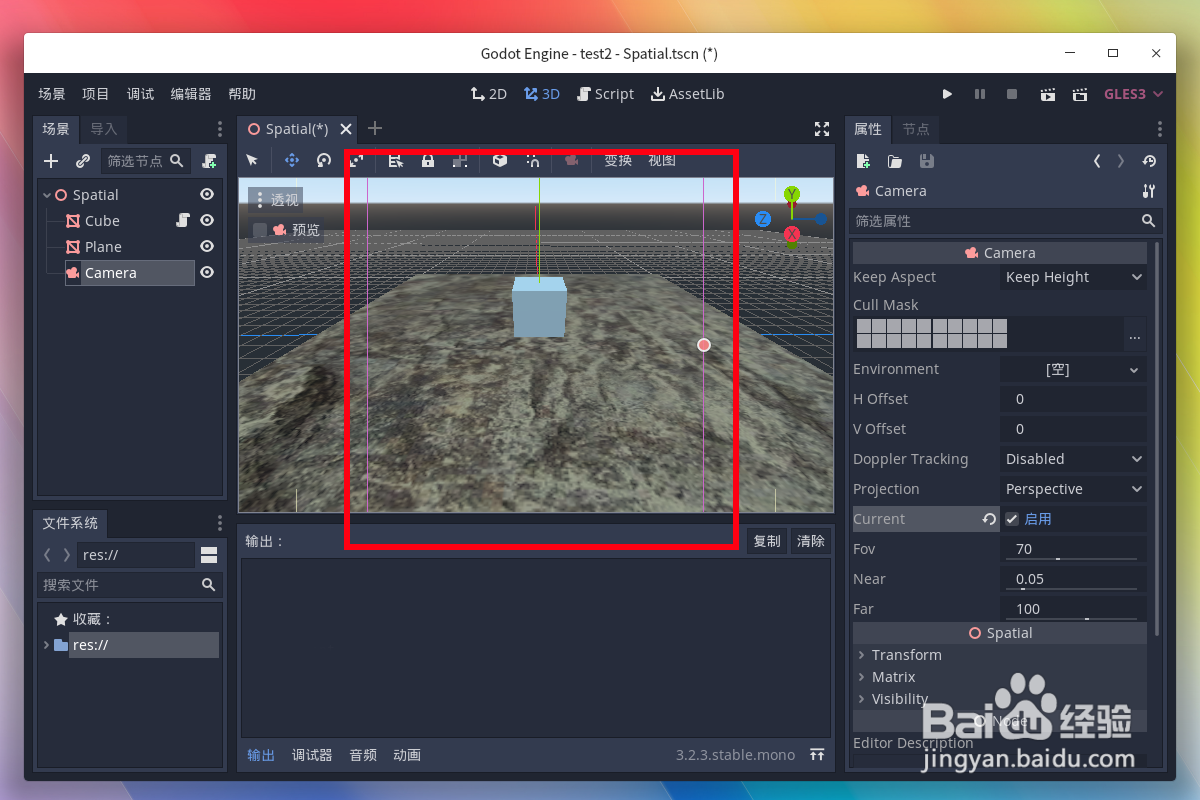Viewport: 1200px width, 800px height.
Task: Open the 场景 menu
Action: click(52, 94)
